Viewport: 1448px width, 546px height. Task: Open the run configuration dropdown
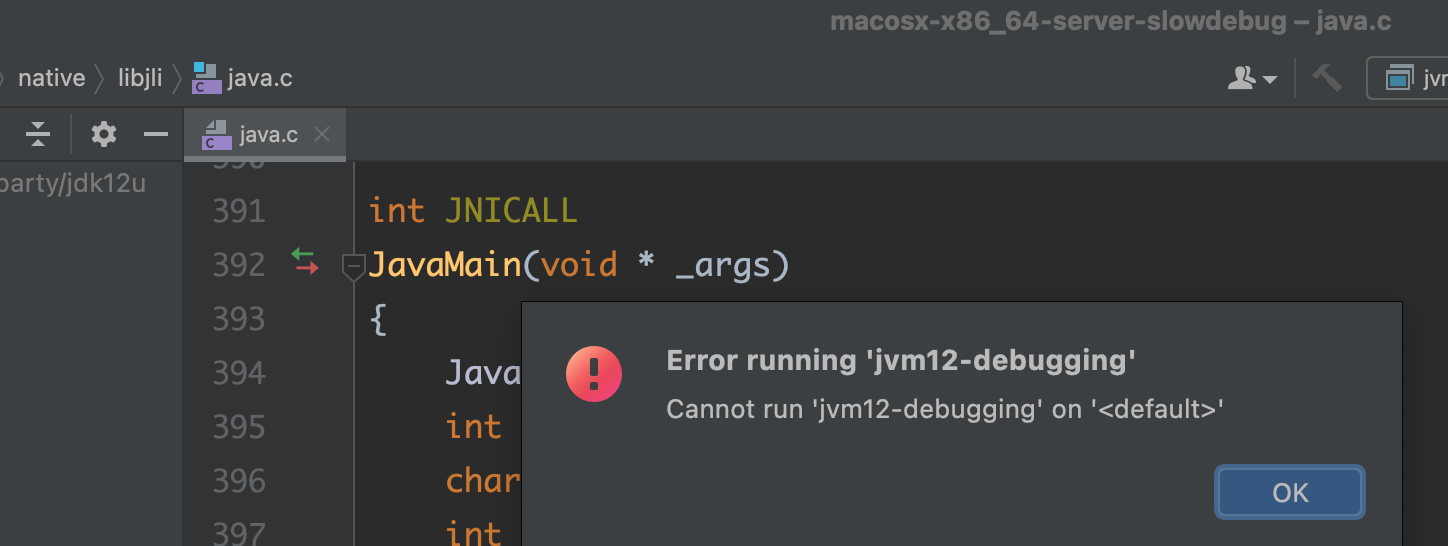coord(1407,78)
